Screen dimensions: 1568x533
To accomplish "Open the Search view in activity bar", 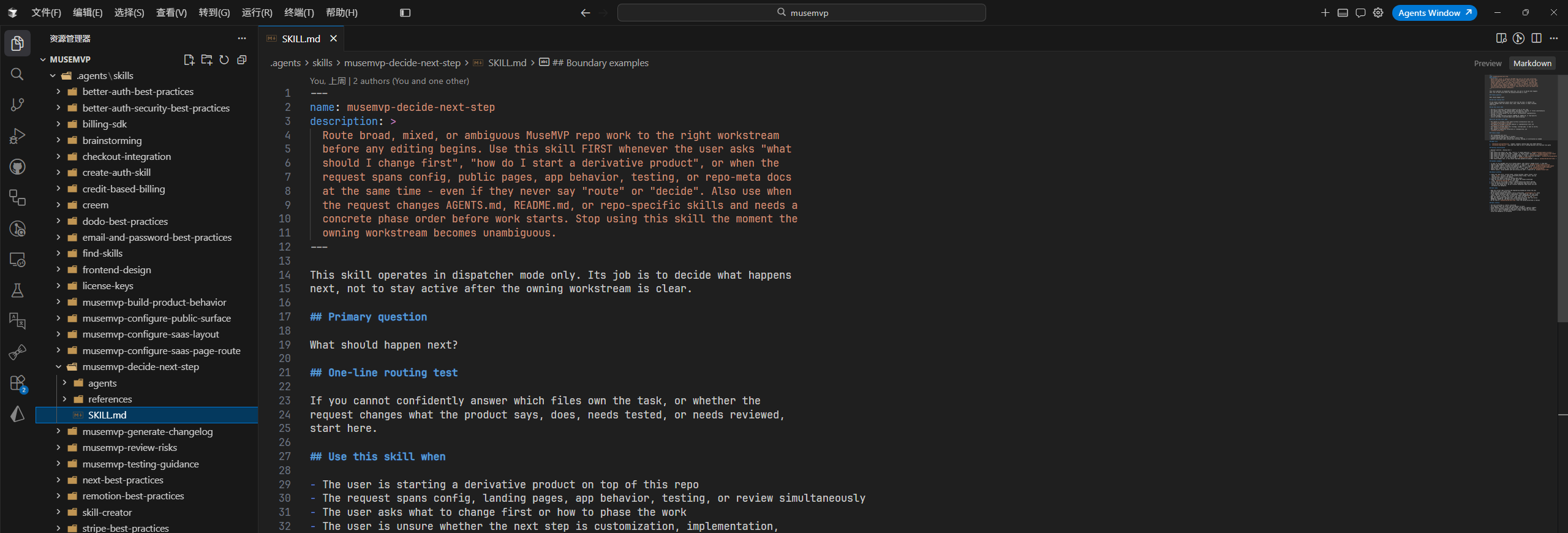I will [x=17, y=74].
